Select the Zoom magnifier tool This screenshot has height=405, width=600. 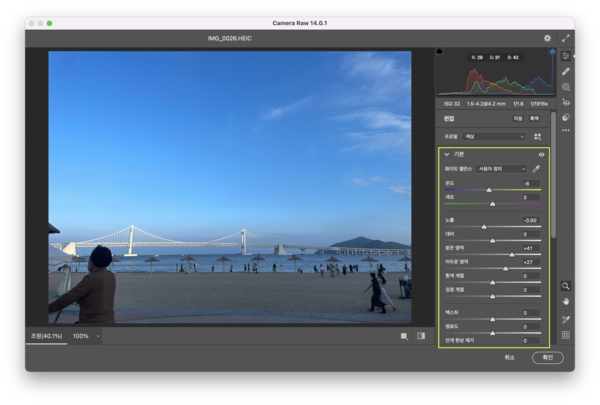click(566, 286)
